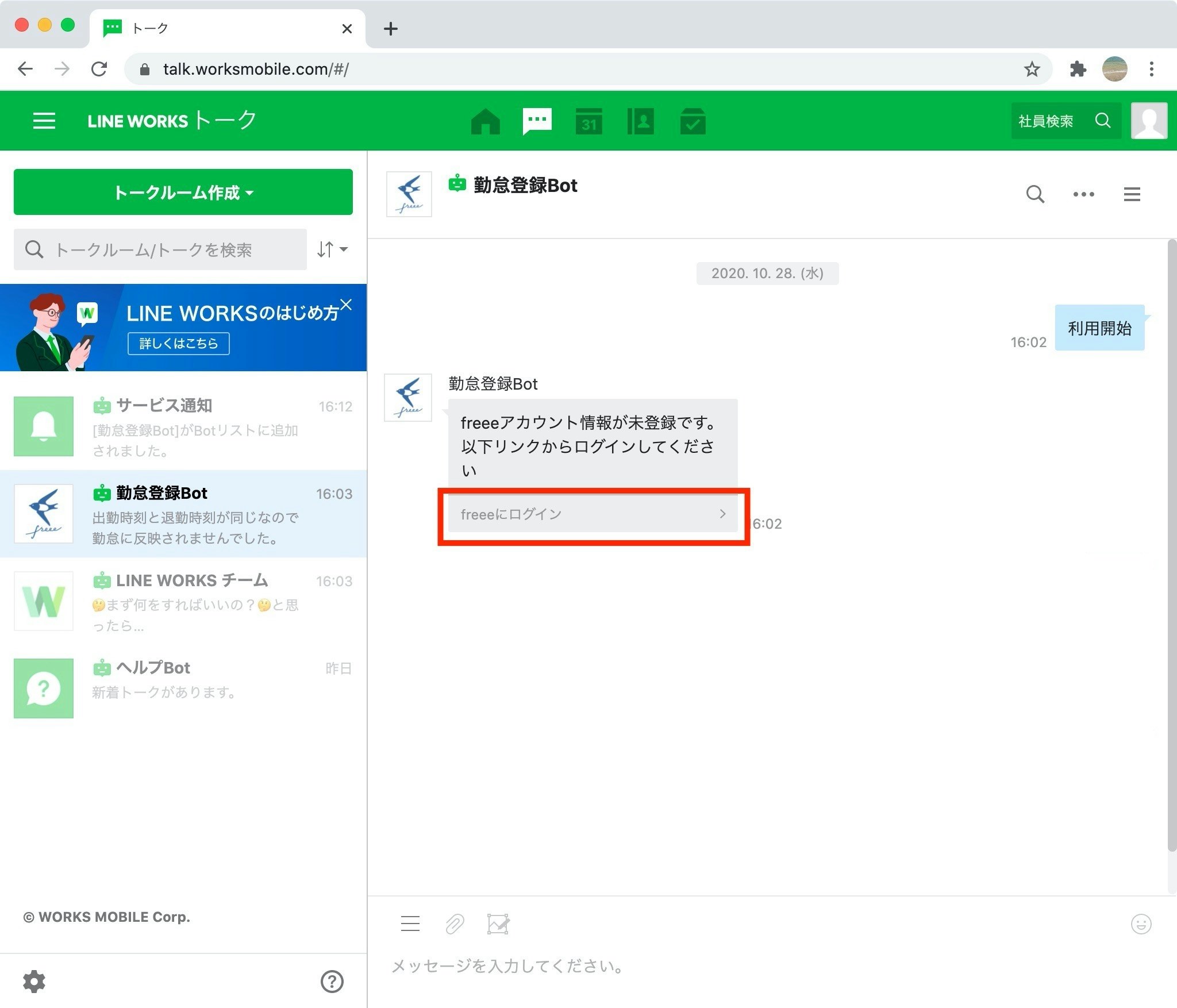This screenshot has width=1177, height=1008.
Task: Click the screen capture image icon
Action: pyautogui.click(x=498, y=924)
